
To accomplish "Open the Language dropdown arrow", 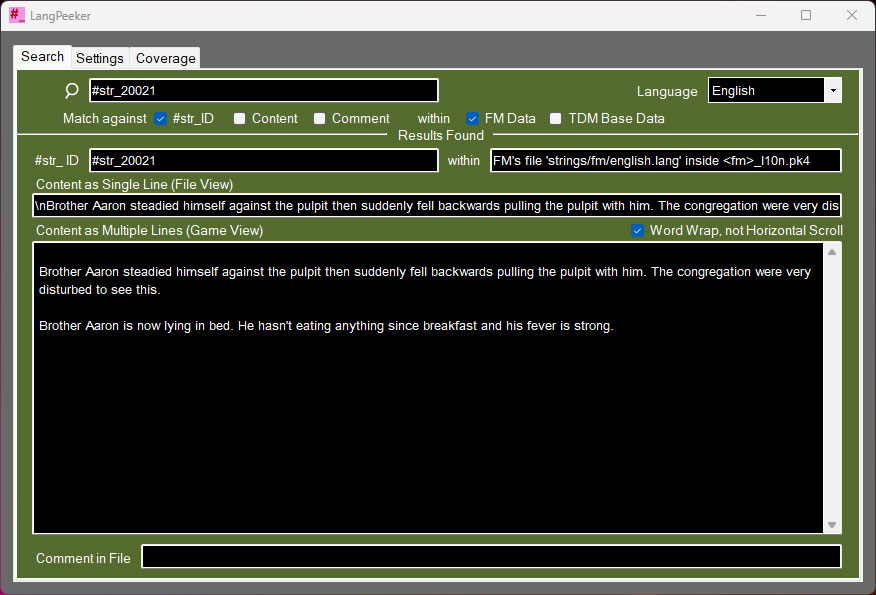I will tap(832, 91).
